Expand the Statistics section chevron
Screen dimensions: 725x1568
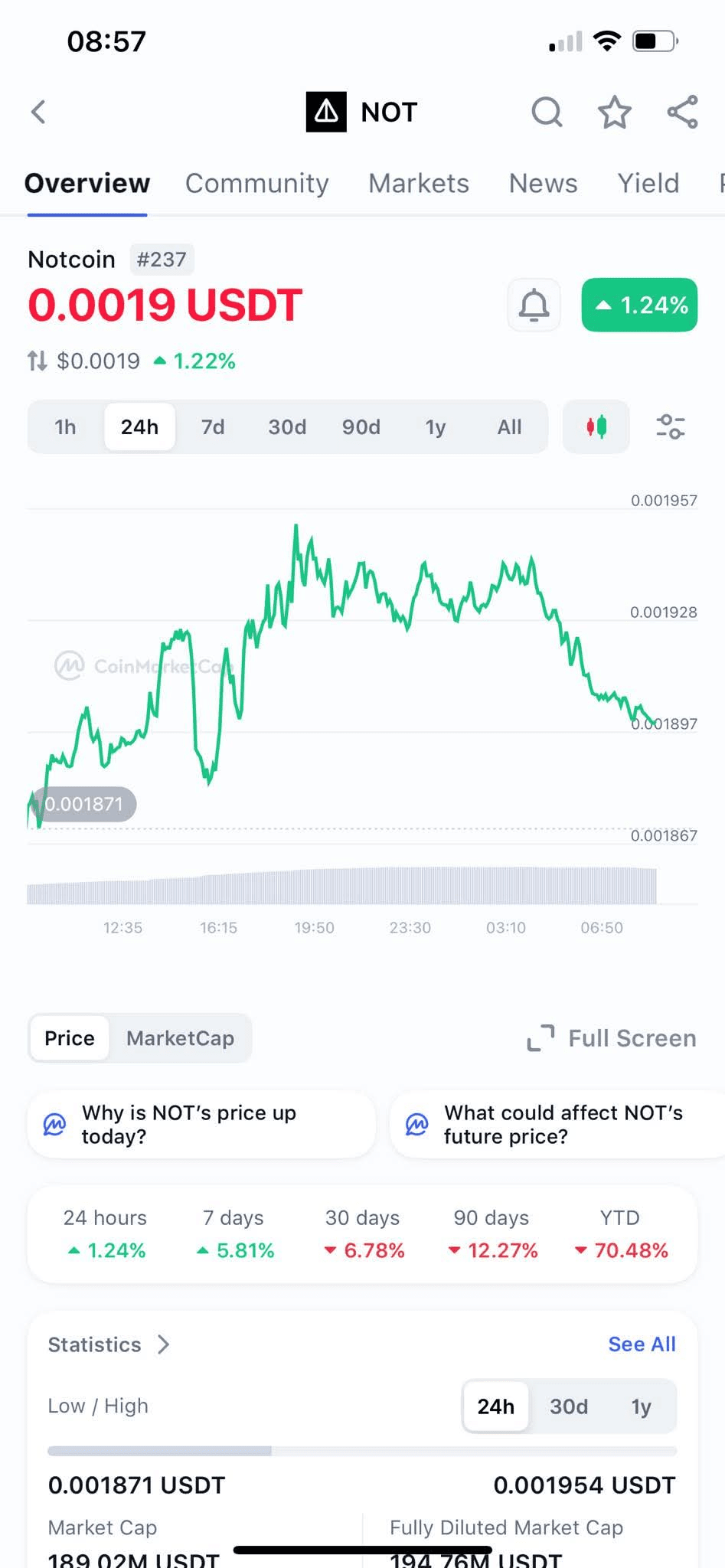tap(163, 1344)
